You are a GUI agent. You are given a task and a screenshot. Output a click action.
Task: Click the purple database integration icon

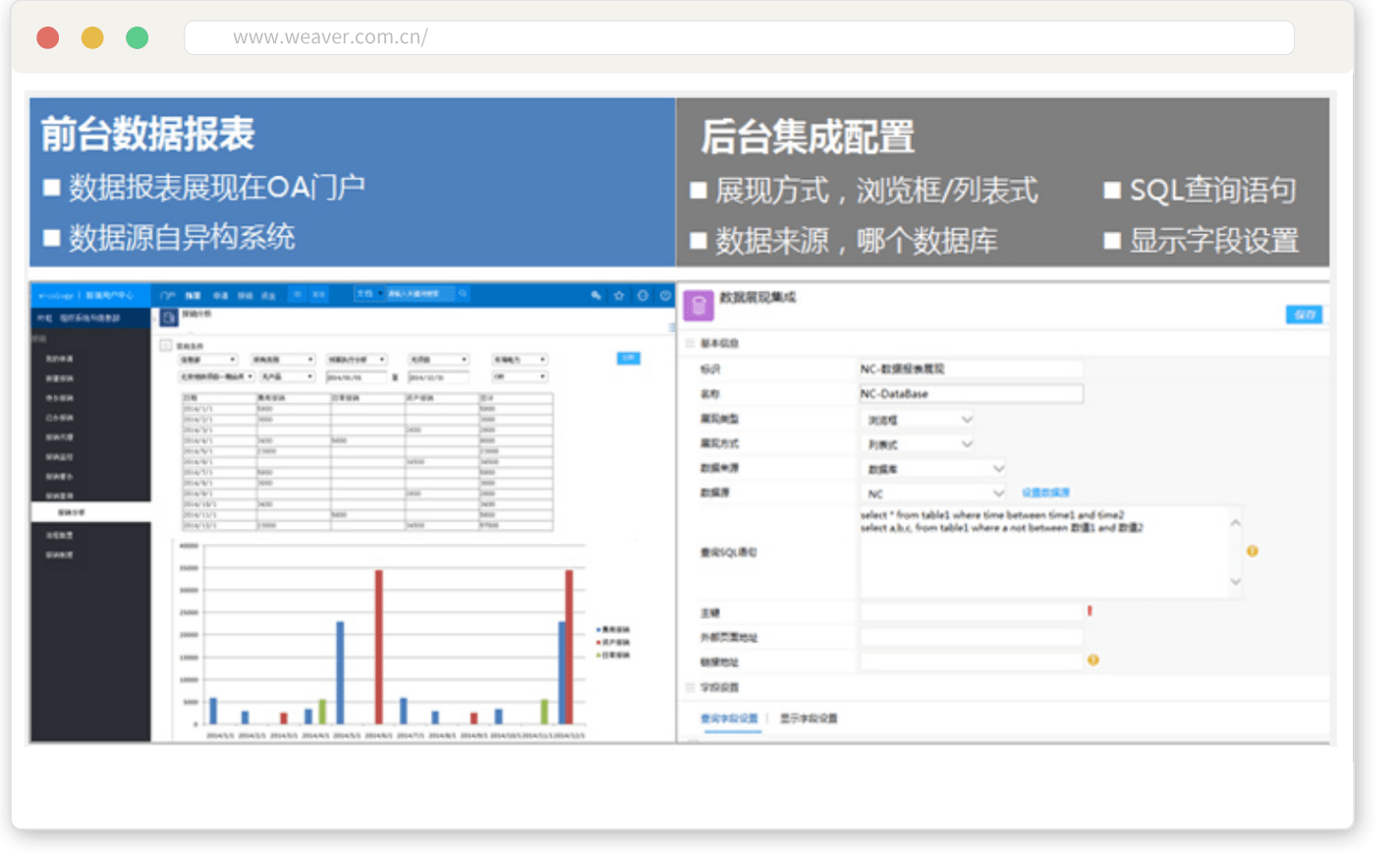pos(698,306)
